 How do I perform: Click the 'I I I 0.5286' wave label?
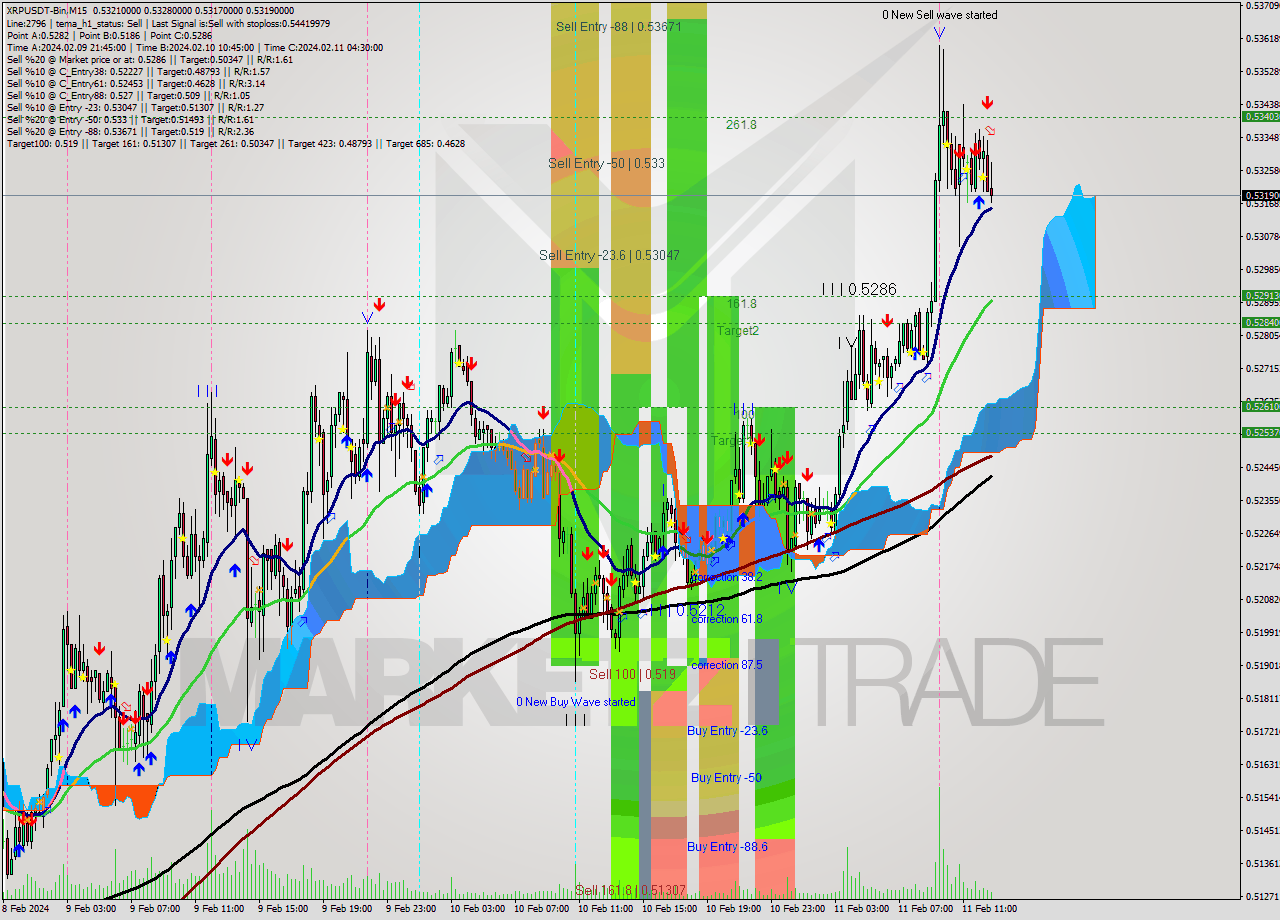click(x=858, y=289)
